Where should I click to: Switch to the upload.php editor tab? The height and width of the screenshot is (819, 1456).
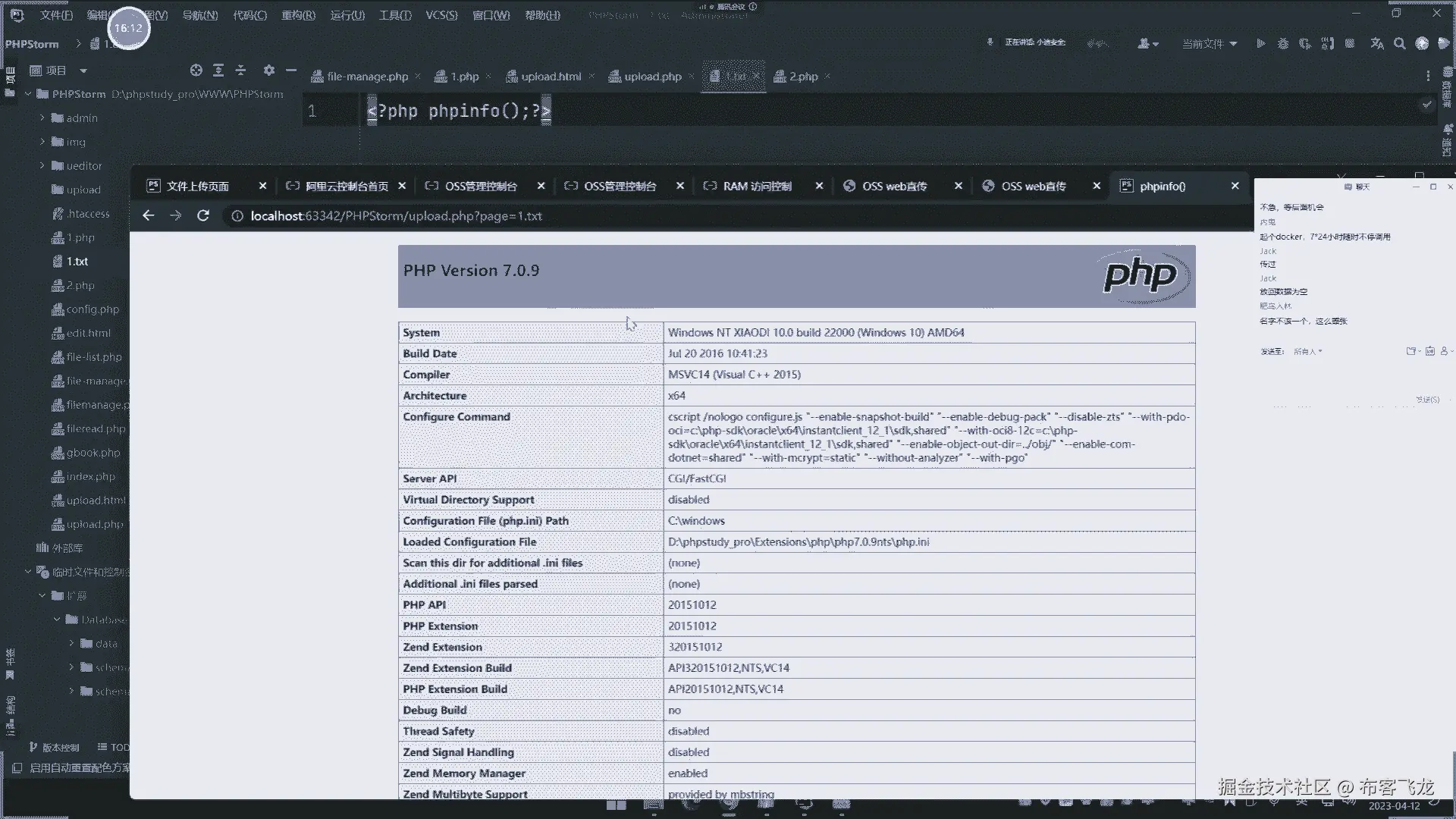(652, 77)
